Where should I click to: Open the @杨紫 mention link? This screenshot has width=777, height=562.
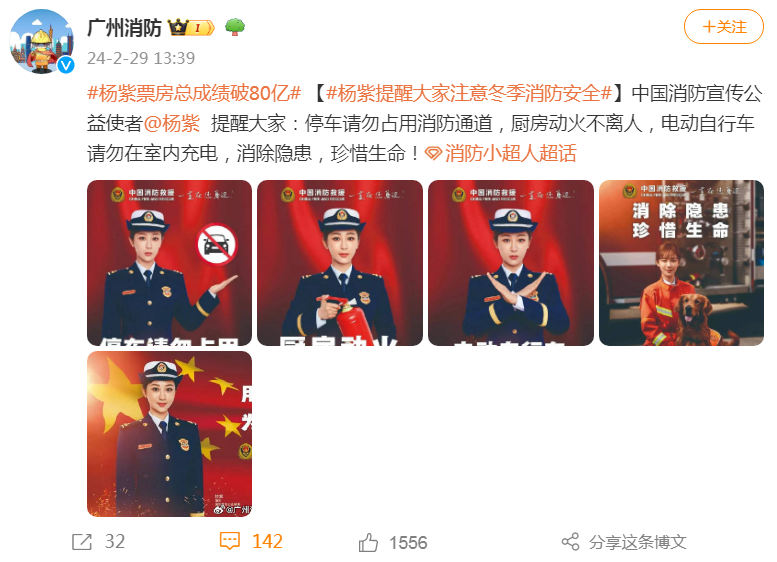pyautogui.click(x=172, y=123)
